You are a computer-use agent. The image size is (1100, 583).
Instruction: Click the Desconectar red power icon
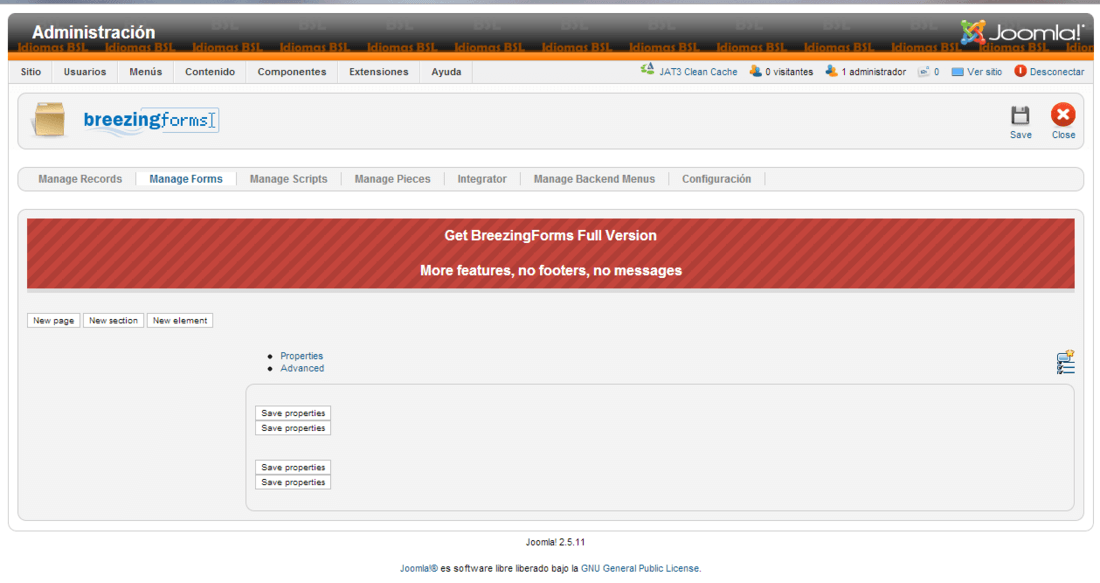(x=1020, y=71)
